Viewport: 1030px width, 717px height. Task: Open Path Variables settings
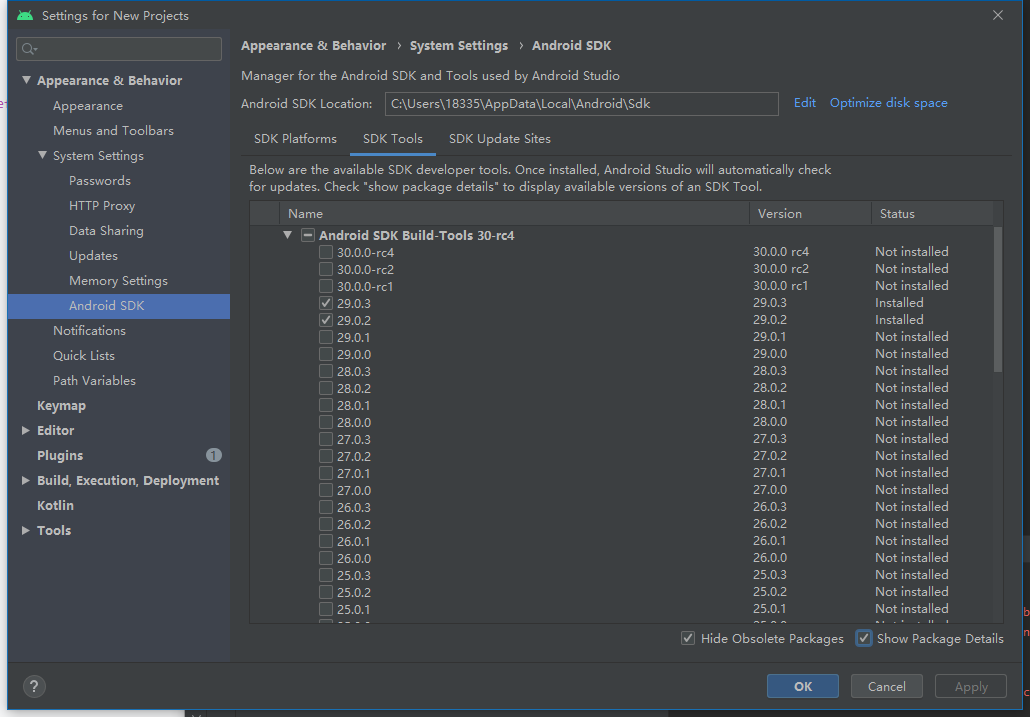[x=95, y=380]
